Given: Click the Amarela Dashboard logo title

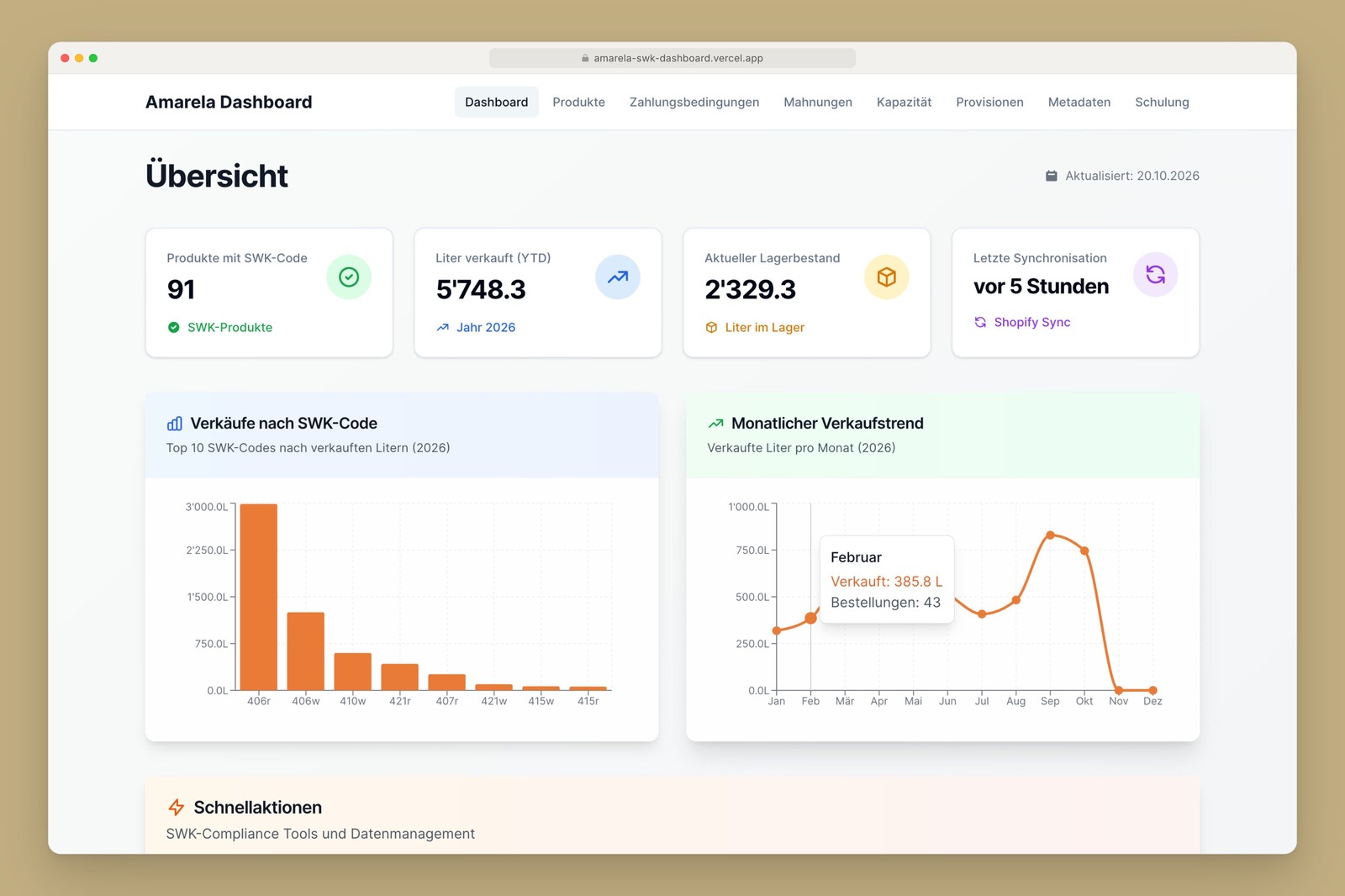Looking at the screenshot, I should pos(229,103).
